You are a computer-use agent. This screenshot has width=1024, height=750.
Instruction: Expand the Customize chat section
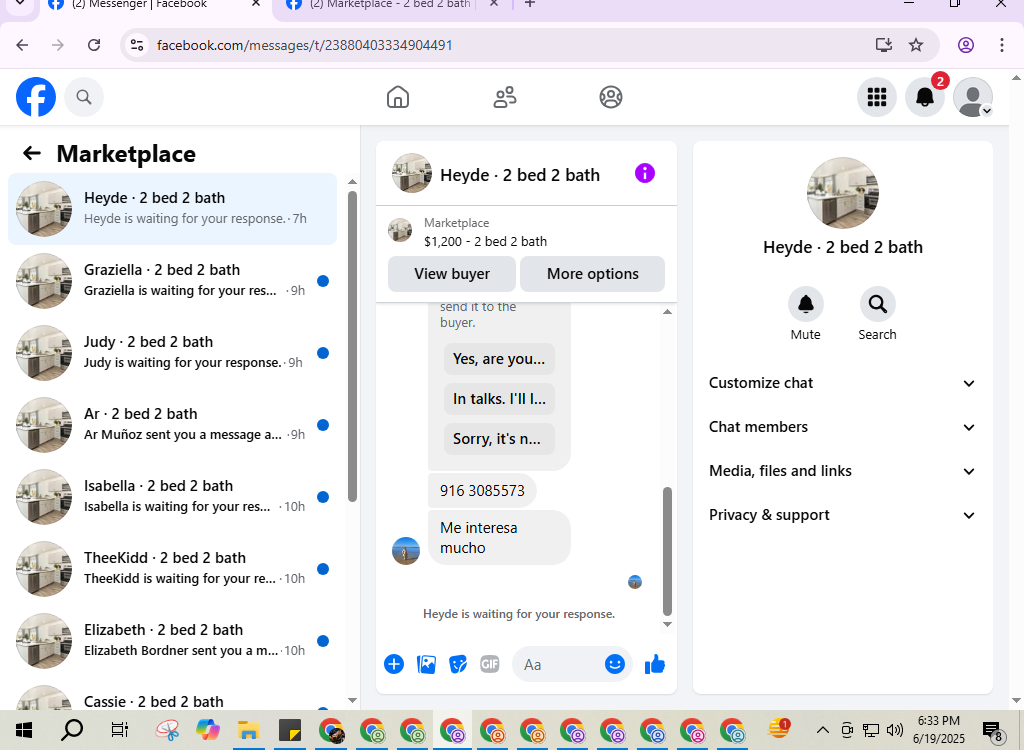pyautogui.click(x=842, y=383)
